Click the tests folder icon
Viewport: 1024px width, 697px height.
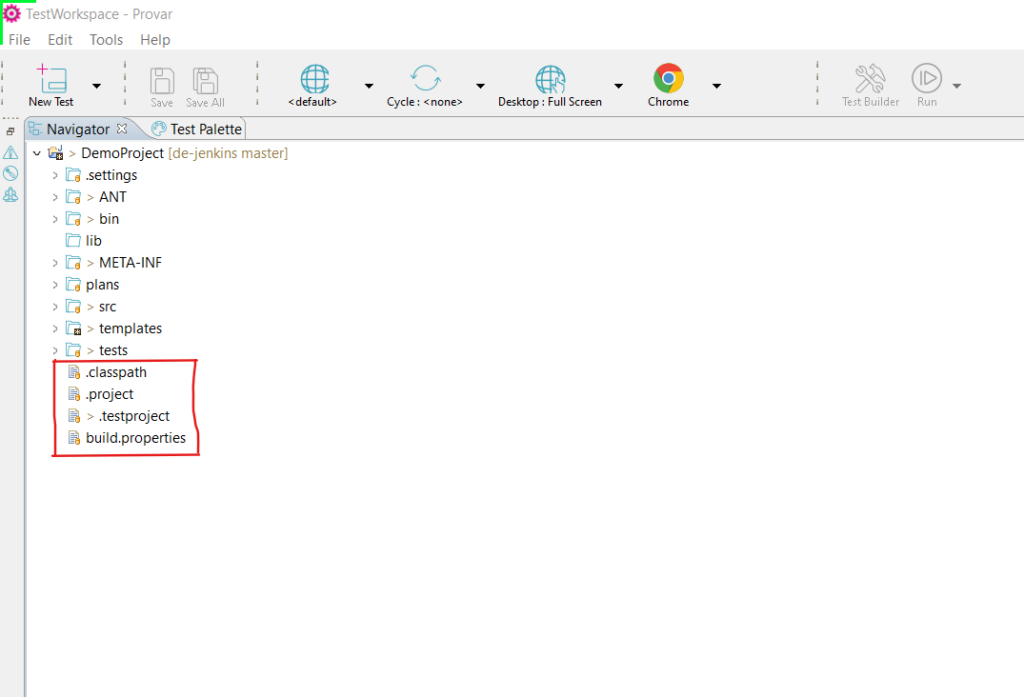[x=73, y=351]
